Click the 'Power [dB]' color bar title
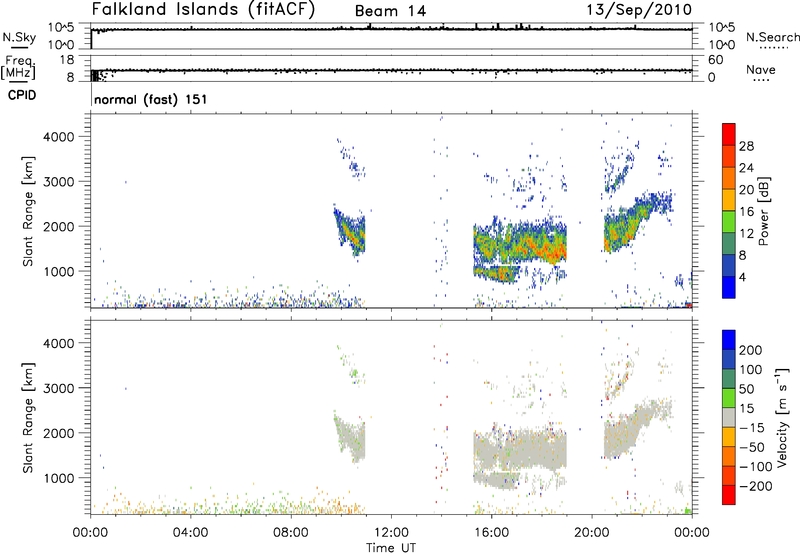Image resolution: width=800 pixels, height=554 pixels. (763, 211)
